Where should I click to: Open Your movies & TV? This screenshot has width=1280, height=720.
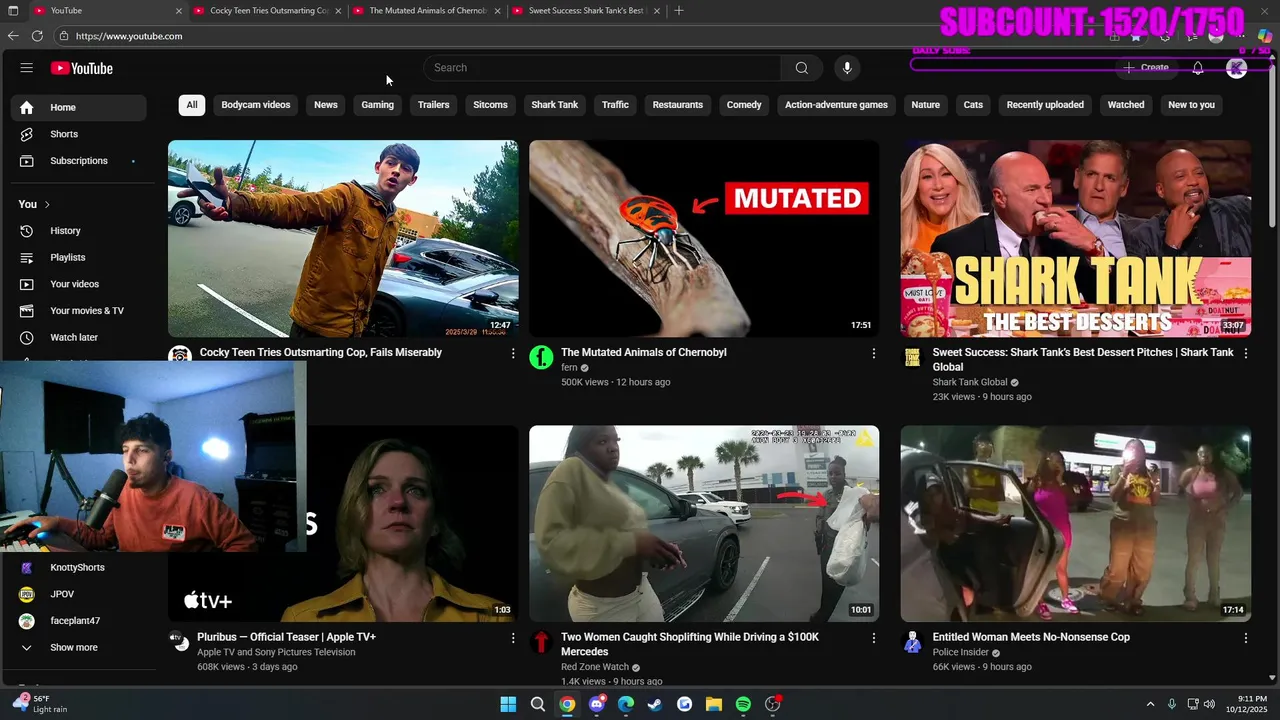tap(78, 311)
